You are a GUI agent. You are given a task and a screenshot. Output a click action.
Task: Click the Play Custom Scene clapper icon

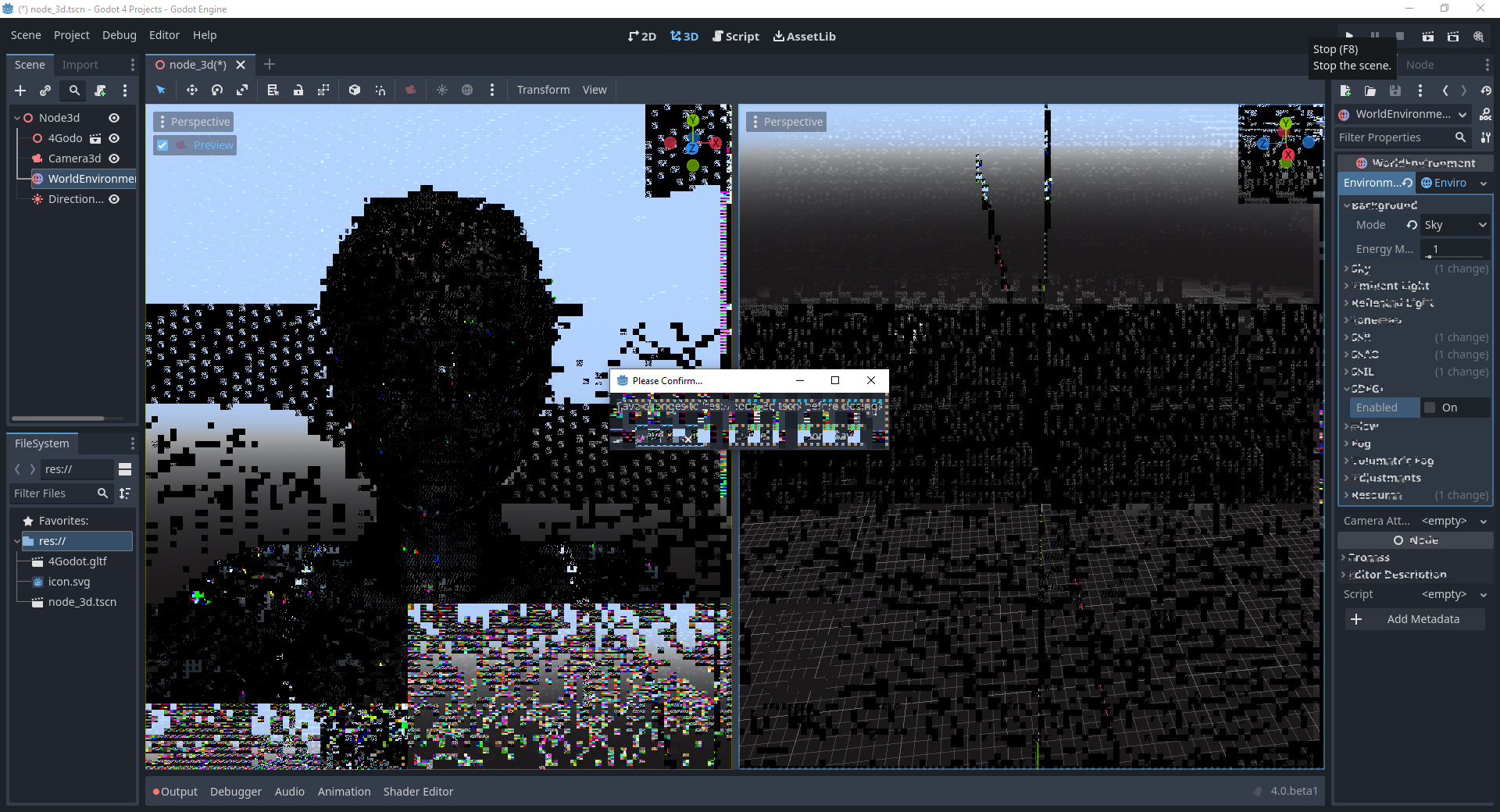(x=1453, y=37)
